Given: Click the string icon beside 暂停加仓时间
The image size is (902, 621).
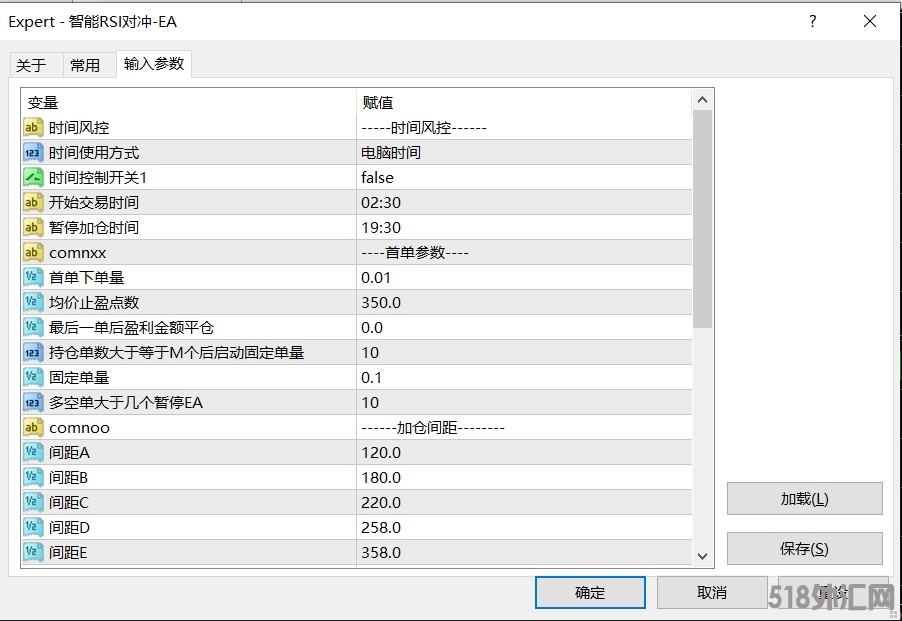Looking at the screenshot, I should click(x=33, y=228).
